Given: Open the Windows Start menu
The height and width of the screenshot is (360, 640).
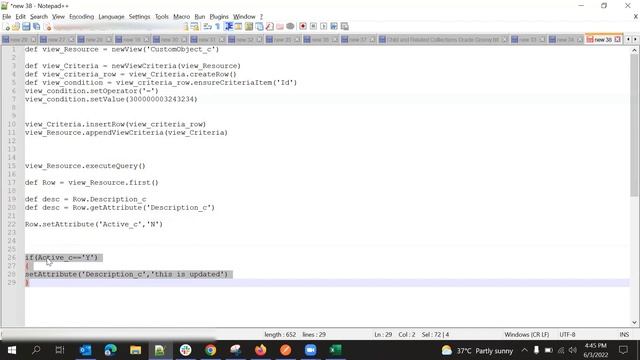Looking at the screenshot, I should [11, 350].
